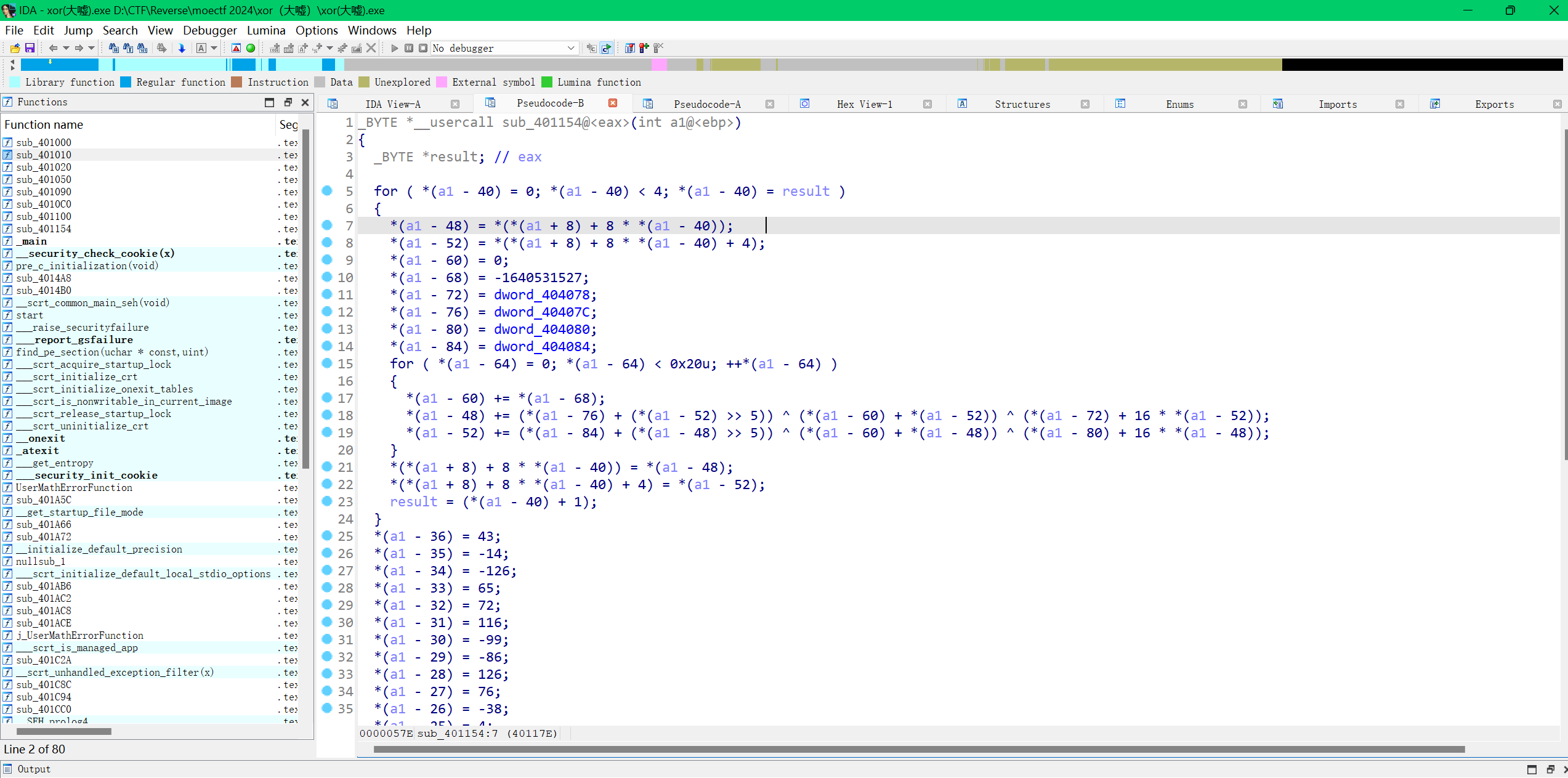The width and height of the screenshot is (1568, 778).
Task: Click the red warning triangle icon
Action: coord(236,48)
